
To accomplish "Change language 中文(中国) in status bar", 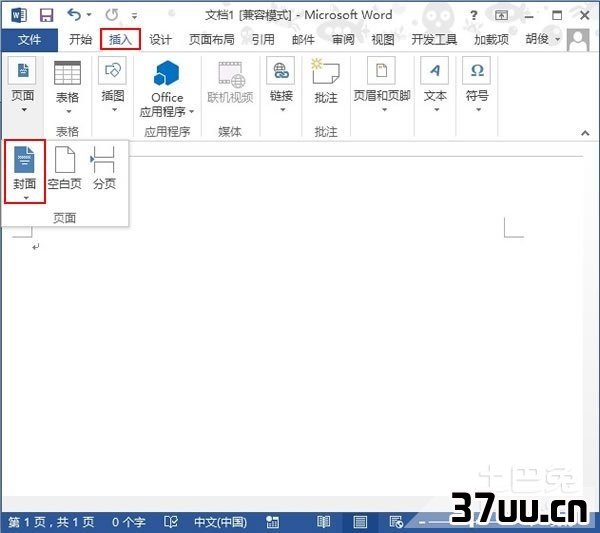I will tap(220, 522).
